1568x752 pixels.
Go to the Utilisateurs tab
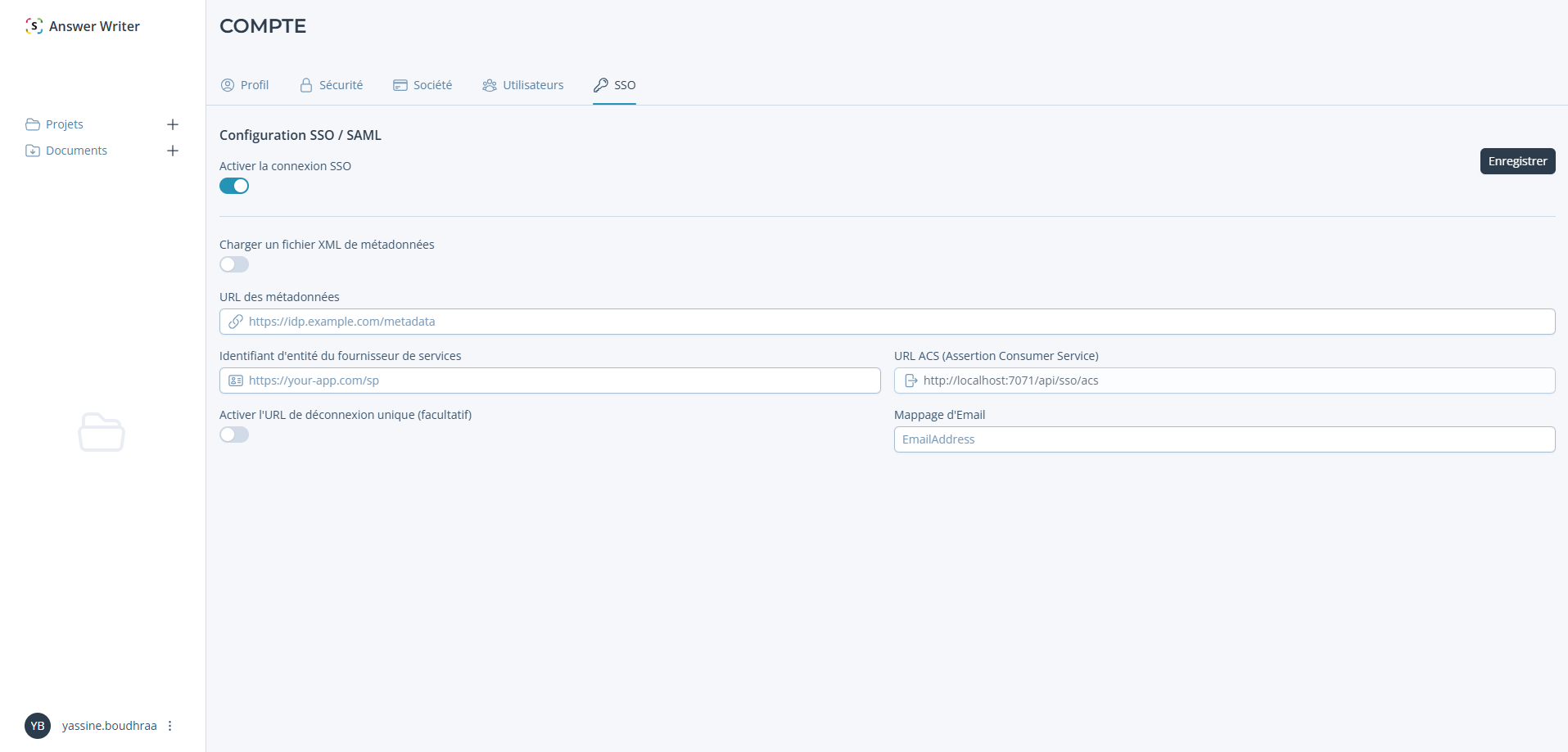pos(523,85)
